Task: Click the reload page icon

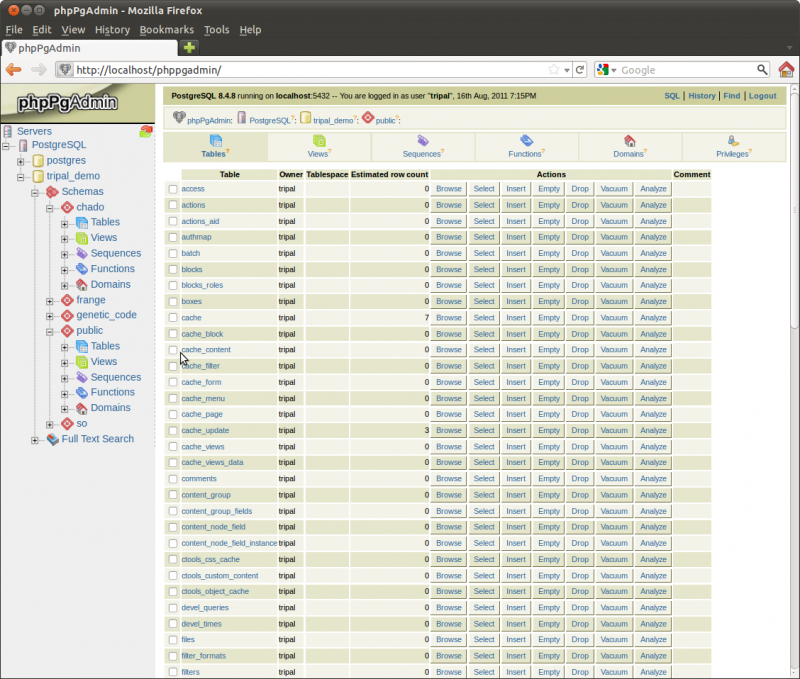Action: (x=580, y=70)
